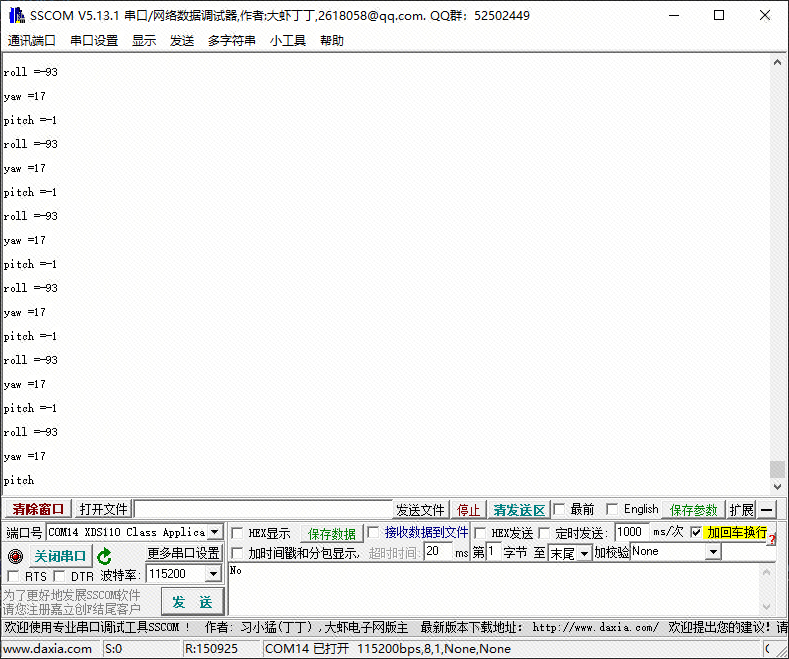Image resolution: width=789 pixels, height=659 pixels.
Task: Click the send text area containing No
Action: [x=494, y=589]
